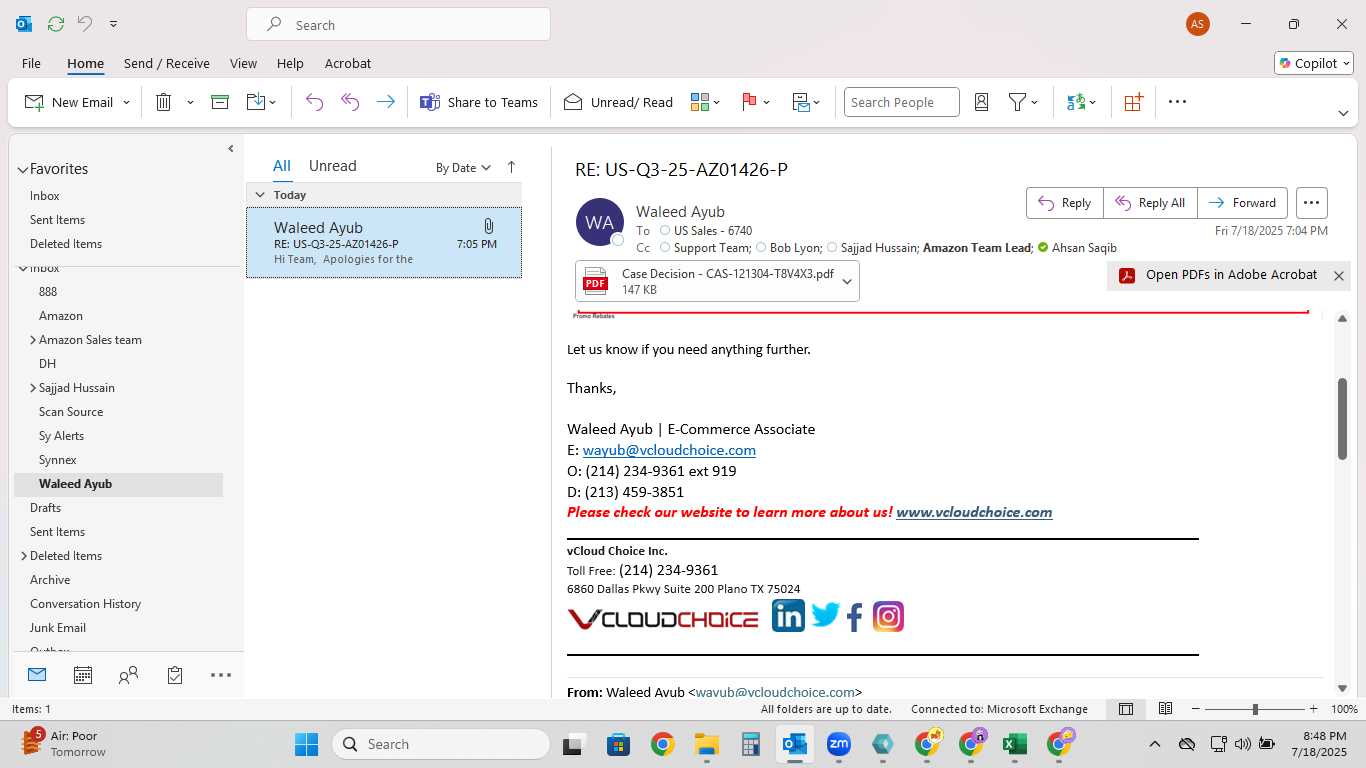This screenshot has height=768, width=1366.
Task: Show Unread messages only tab
Action: click(333, 166)
